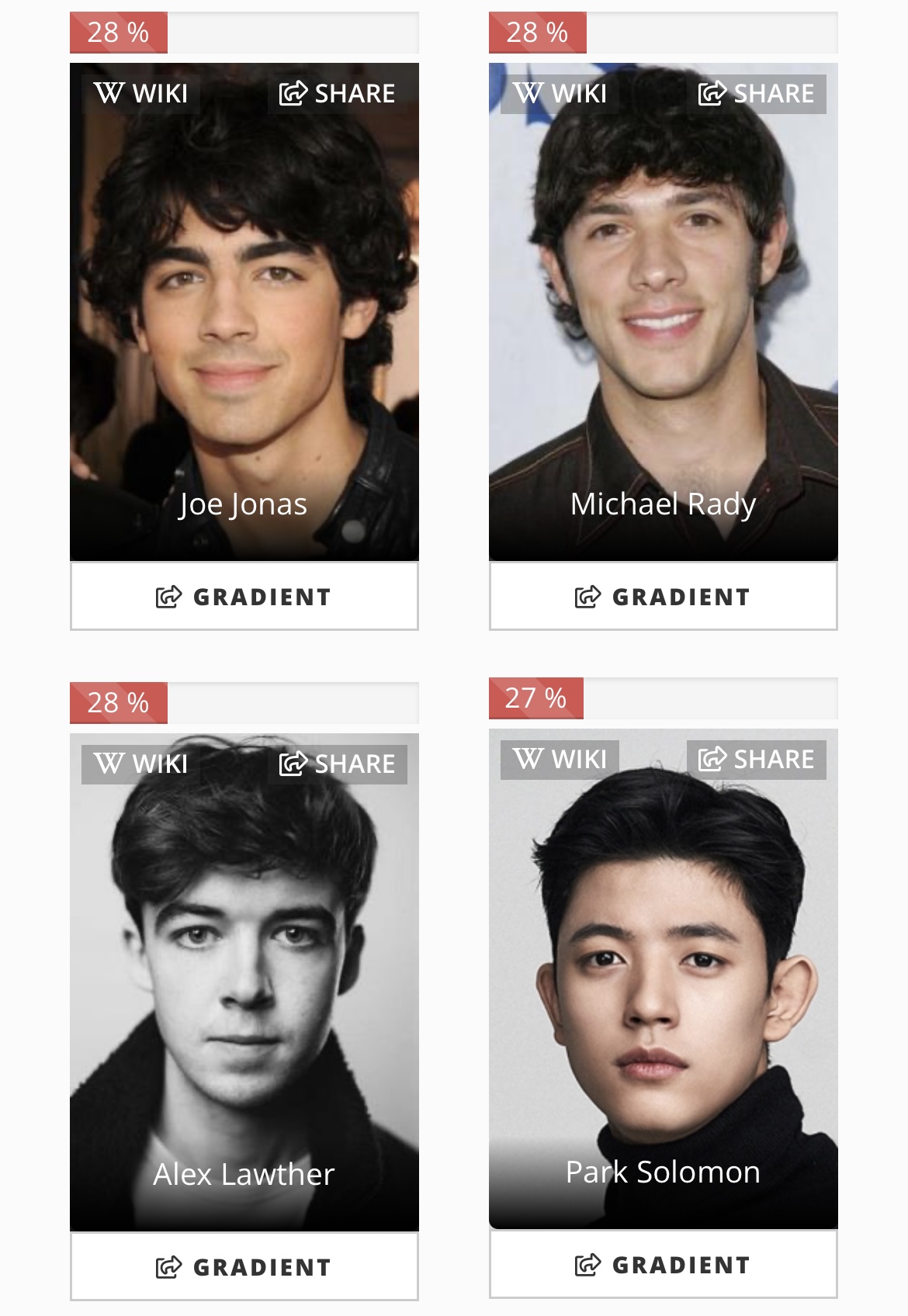Tap Gradient button under Park Solomon

[664, 1265]
